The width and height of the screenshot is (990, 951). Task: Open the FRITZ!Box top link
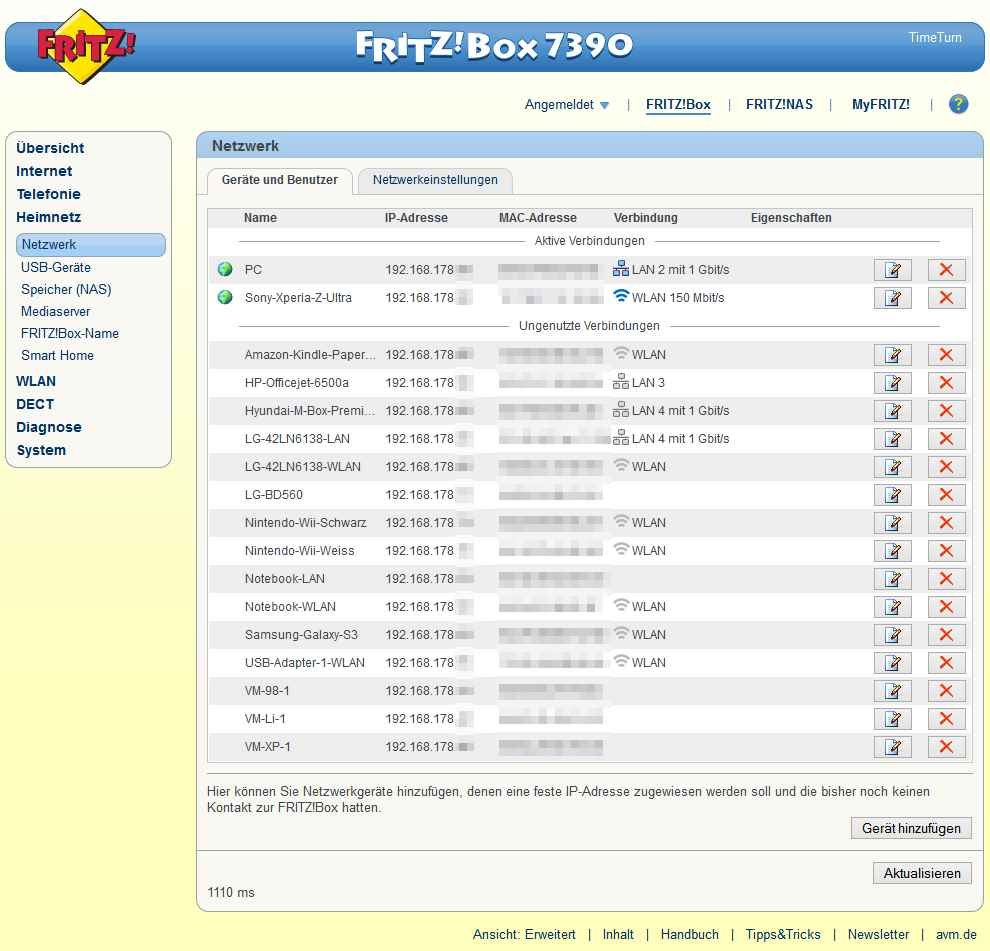[678, 105]
